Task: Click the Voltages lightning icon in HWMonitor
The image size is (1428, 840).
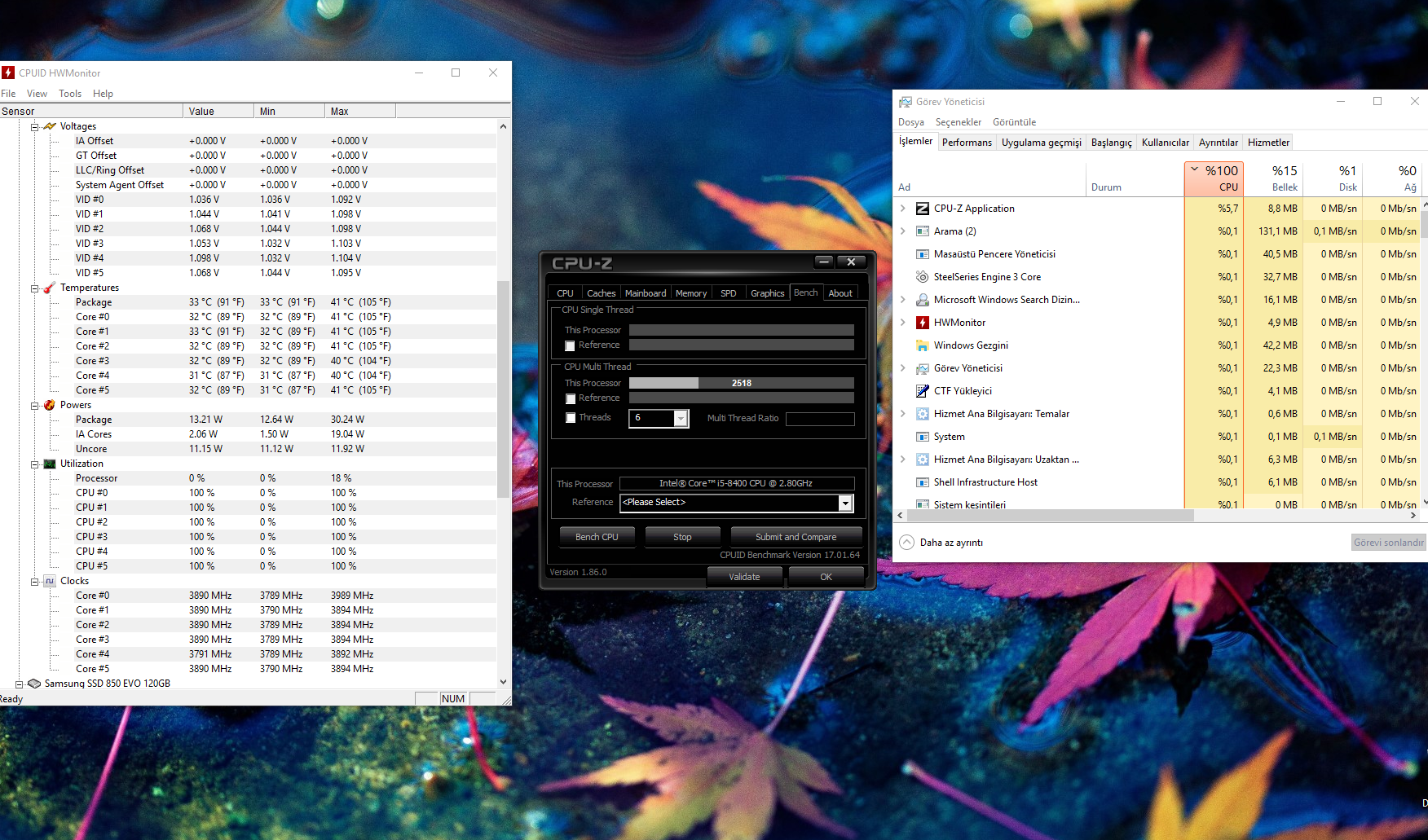Action: tap(50, 126)
